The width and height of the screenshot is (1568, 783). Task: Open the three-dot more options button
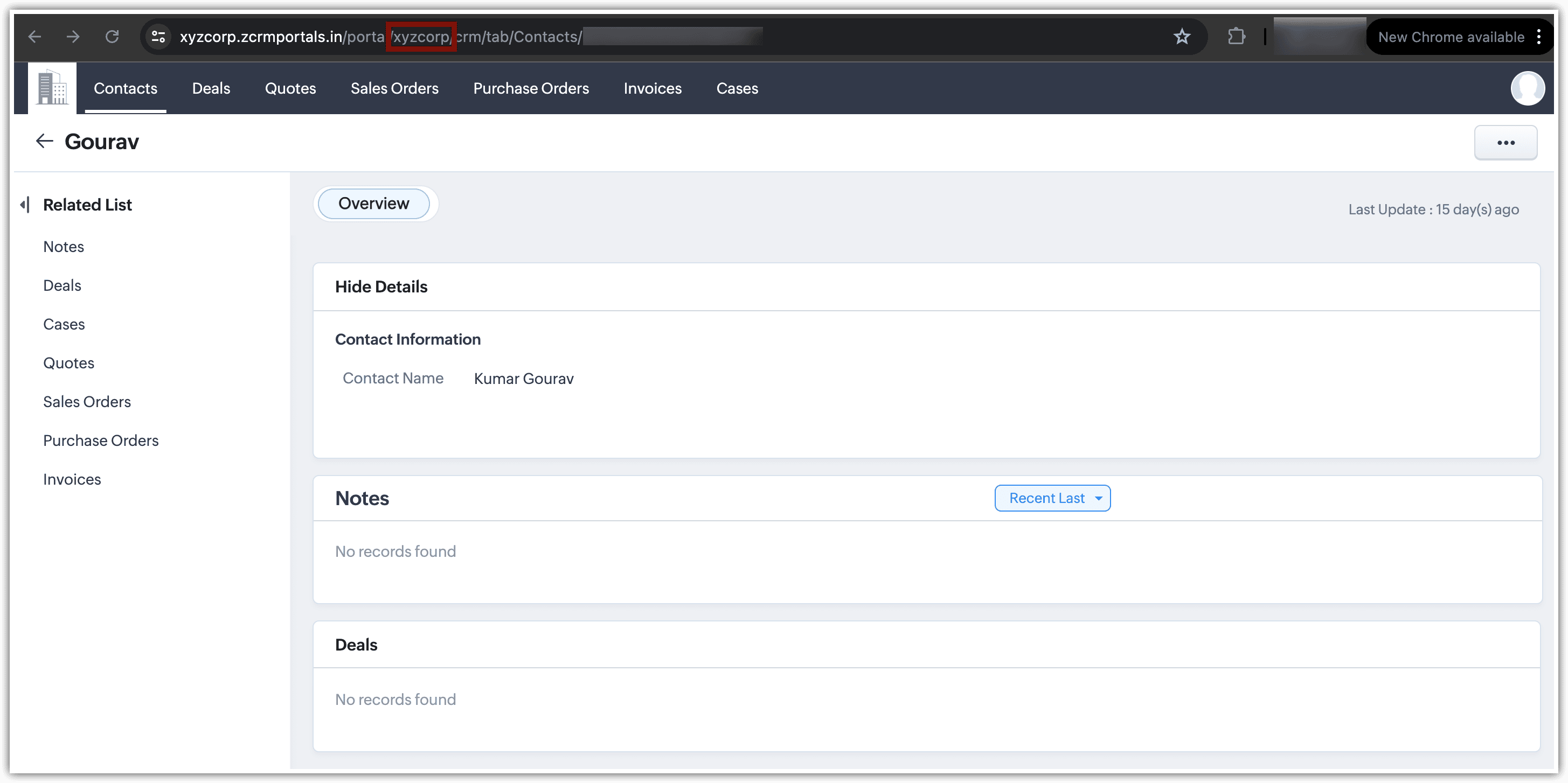1505,142
